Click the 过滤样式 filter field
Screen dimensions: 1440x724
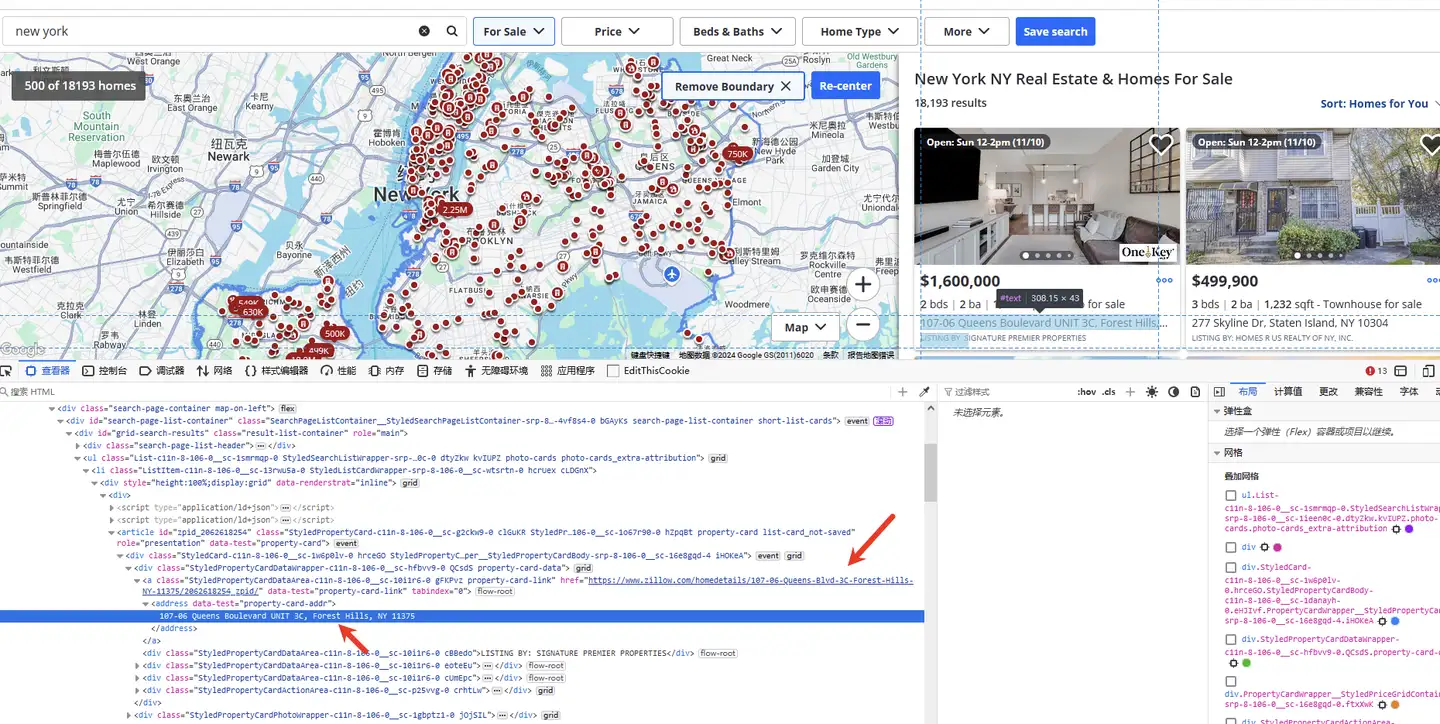1005,392
